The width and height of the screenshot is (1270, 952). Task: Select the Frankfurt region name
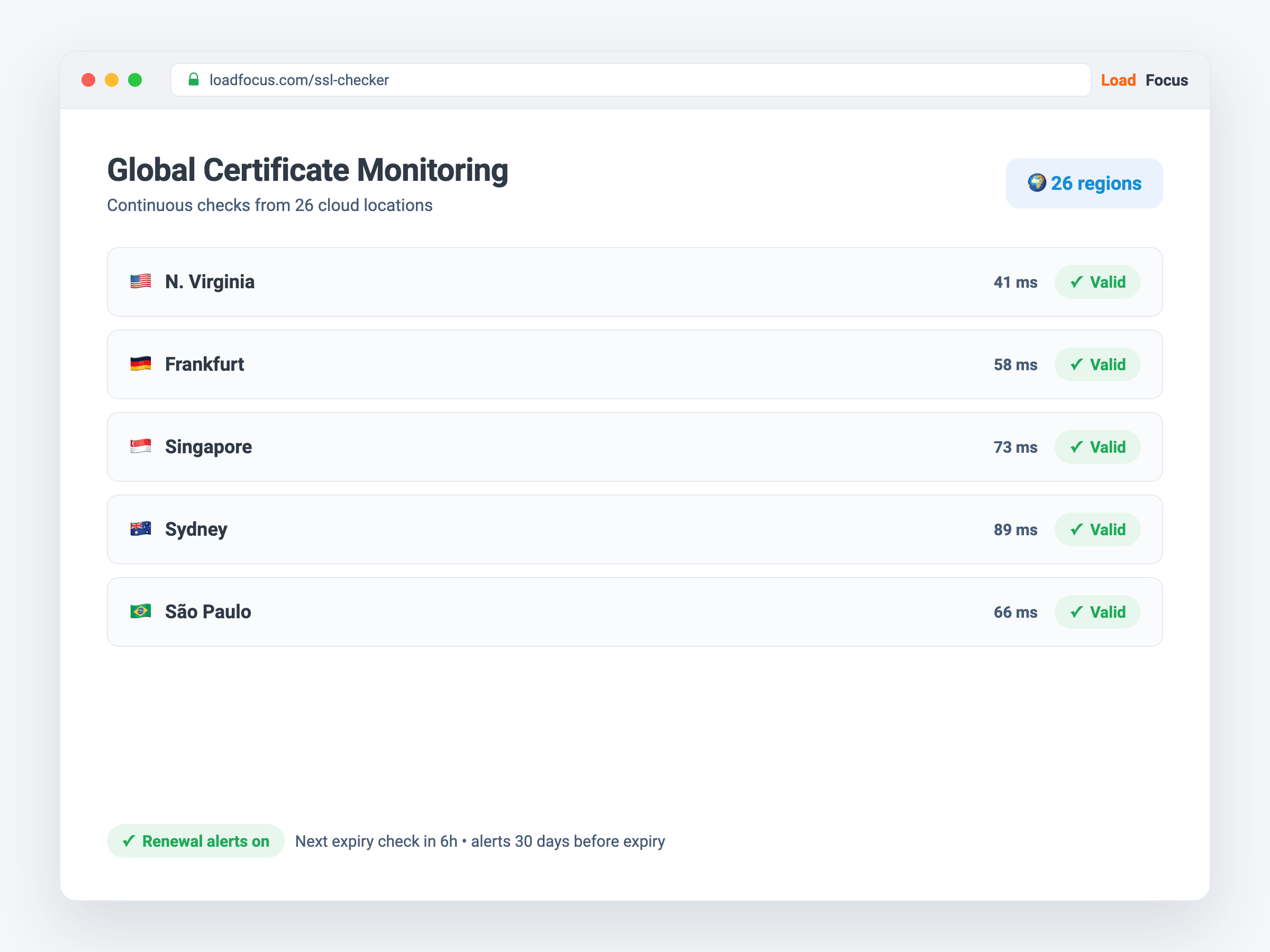point(204,364)
